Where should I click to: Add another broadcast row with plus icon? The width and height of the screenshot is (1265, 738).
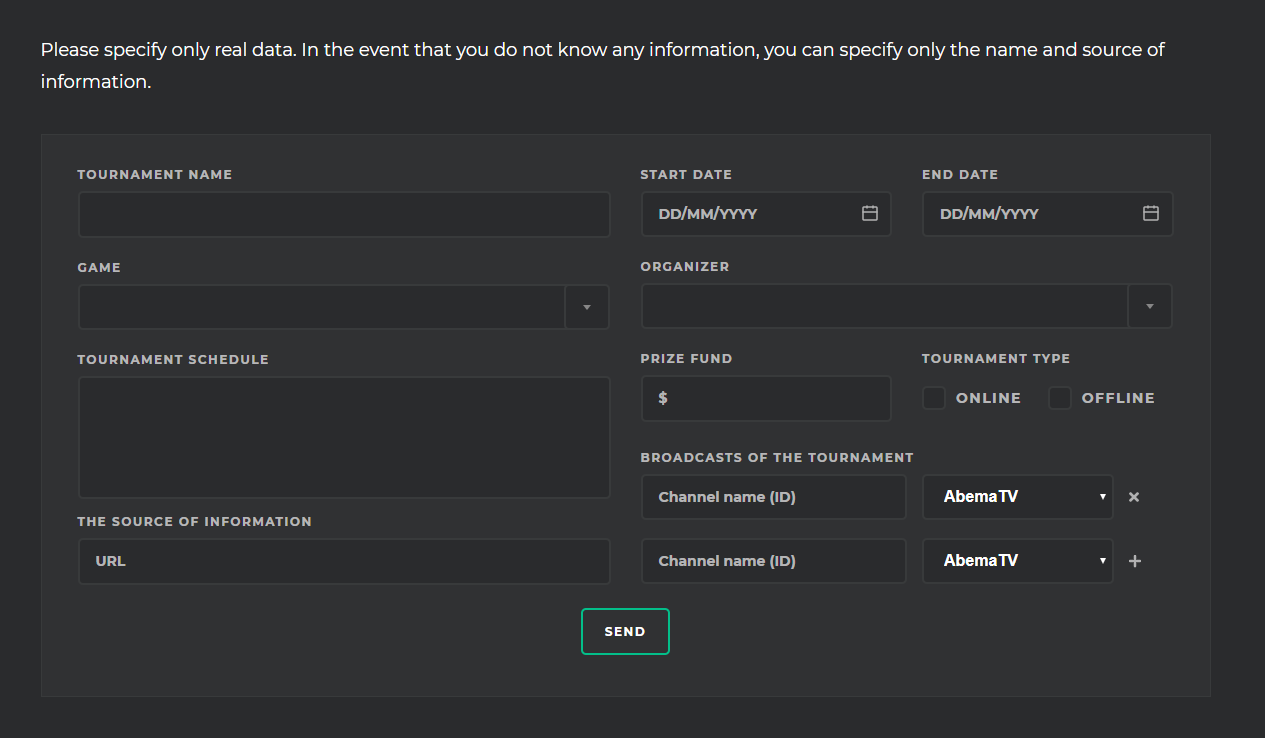tap(1134, 562)
